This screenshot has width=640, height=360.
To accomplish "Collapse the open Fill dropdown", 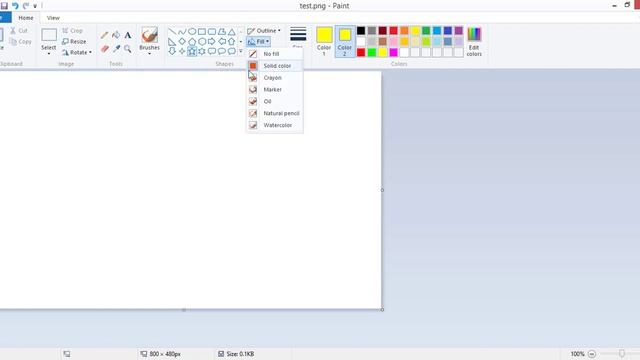I will tap(258, 42).
